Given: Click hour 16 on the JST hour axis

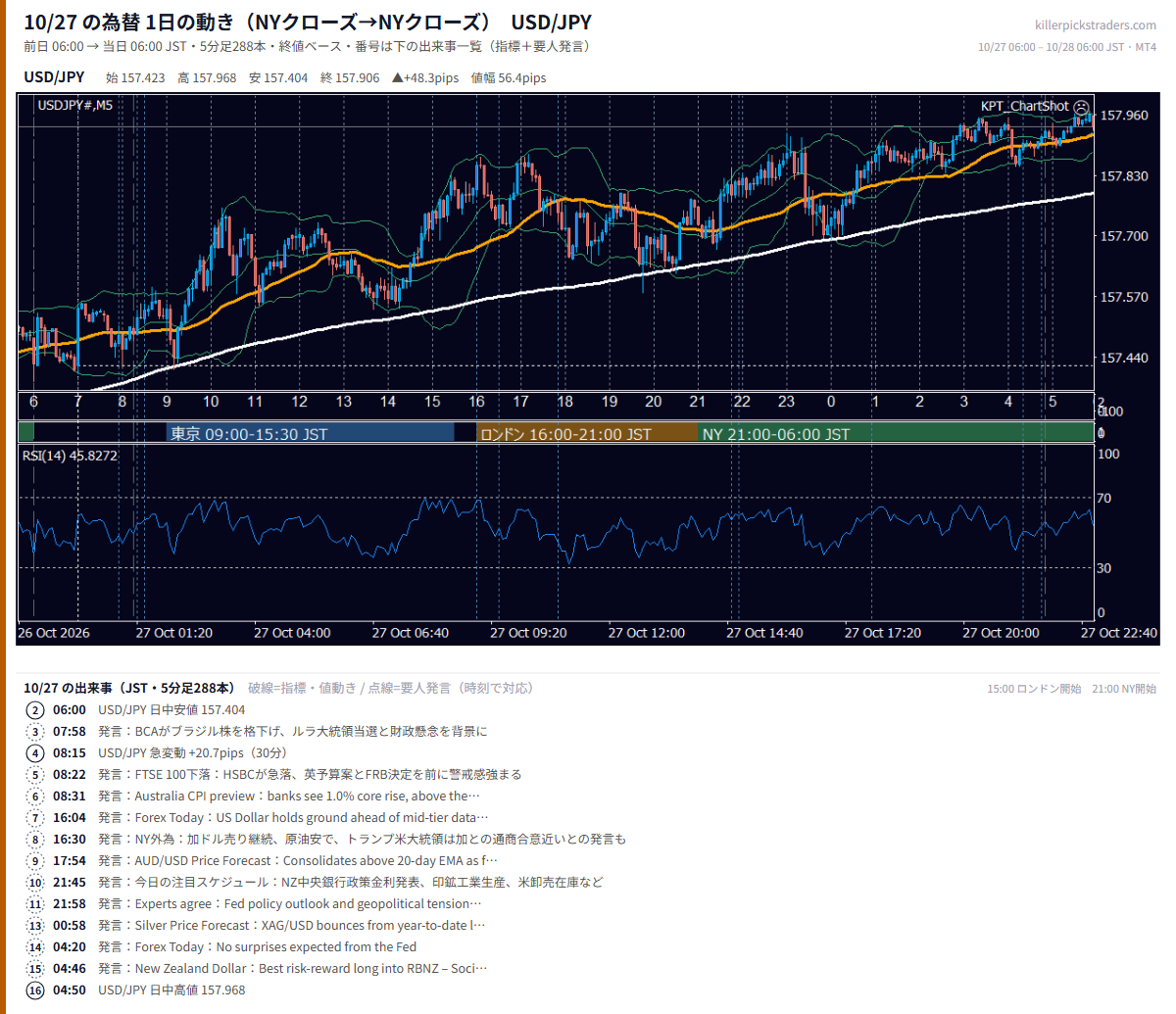Looking at the screenshot, I should point(476,402).
